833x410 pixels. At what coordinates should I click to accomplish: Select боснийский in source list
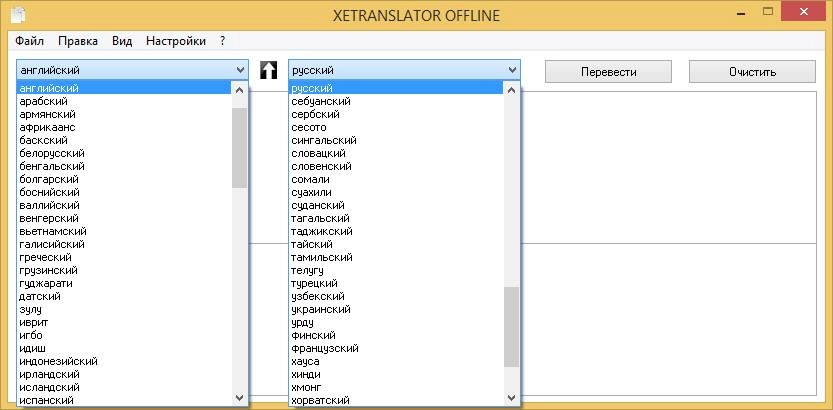[124, 192]
